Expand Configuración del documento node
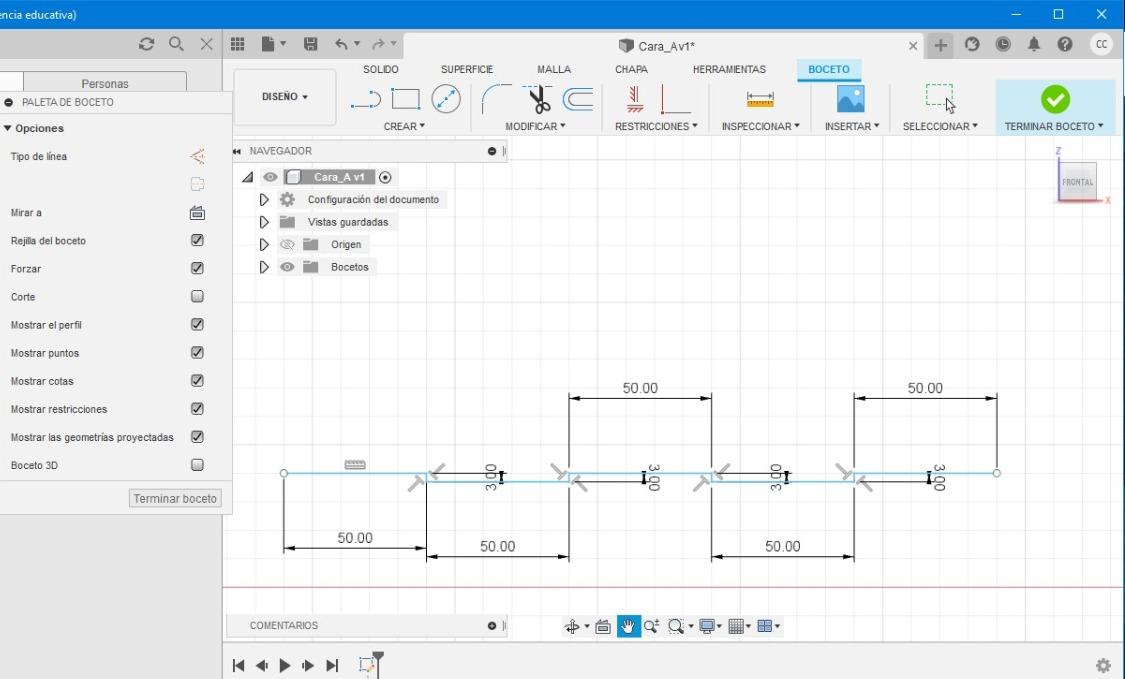 (264, 200)
